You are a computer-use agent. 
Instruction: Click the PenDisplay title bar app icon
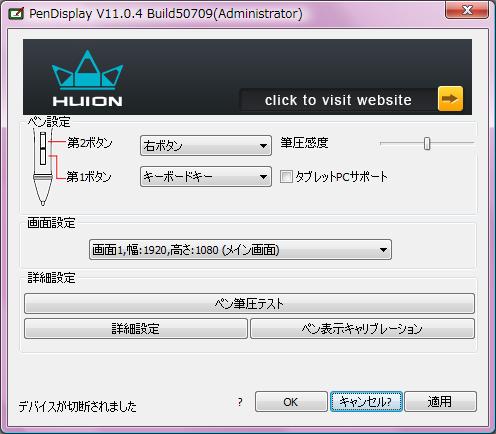pos(16,14)
